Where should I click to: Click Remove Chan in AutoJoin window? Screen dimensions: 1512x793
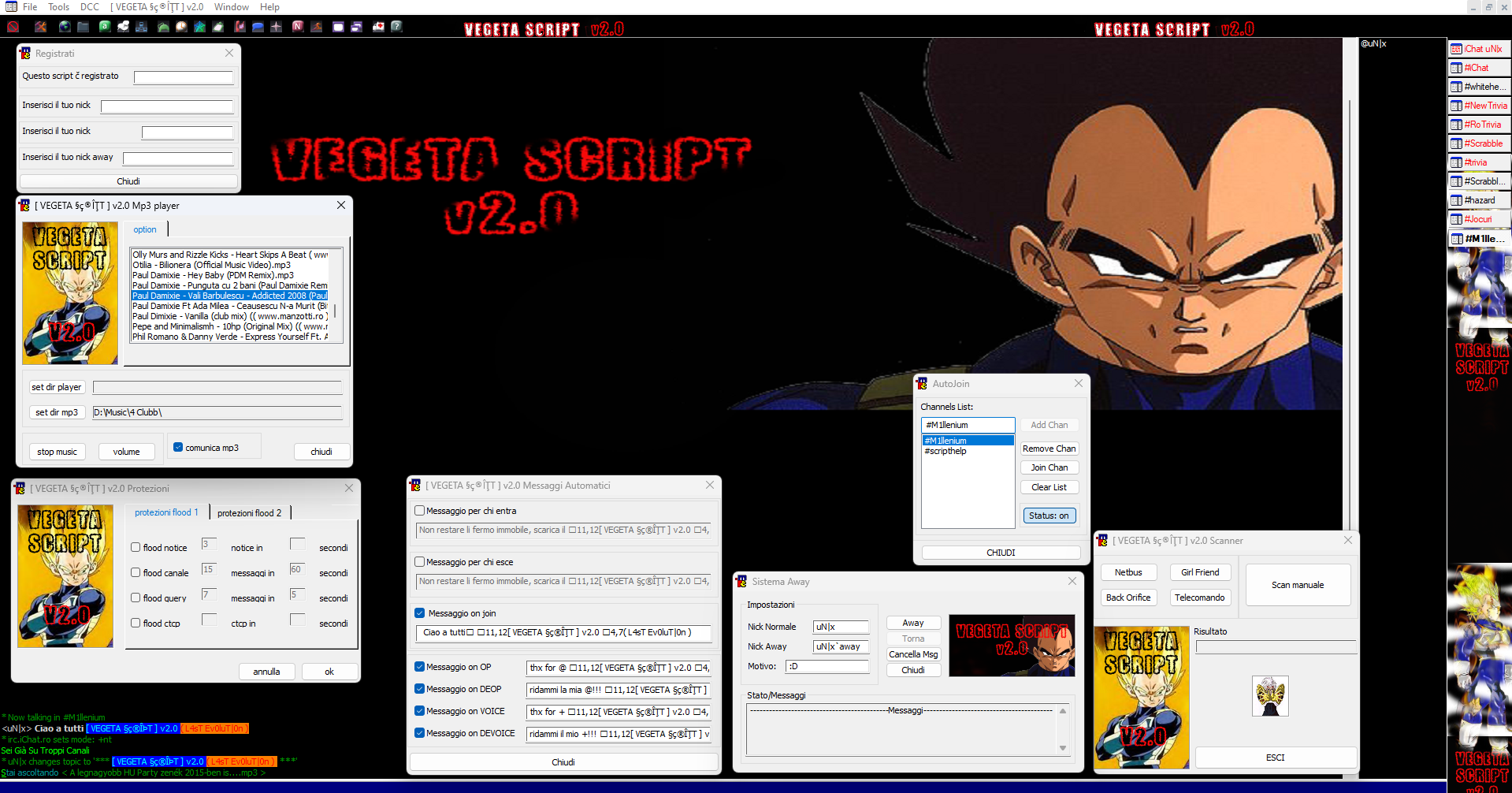pyautogui.click(x=1049, y=449)
